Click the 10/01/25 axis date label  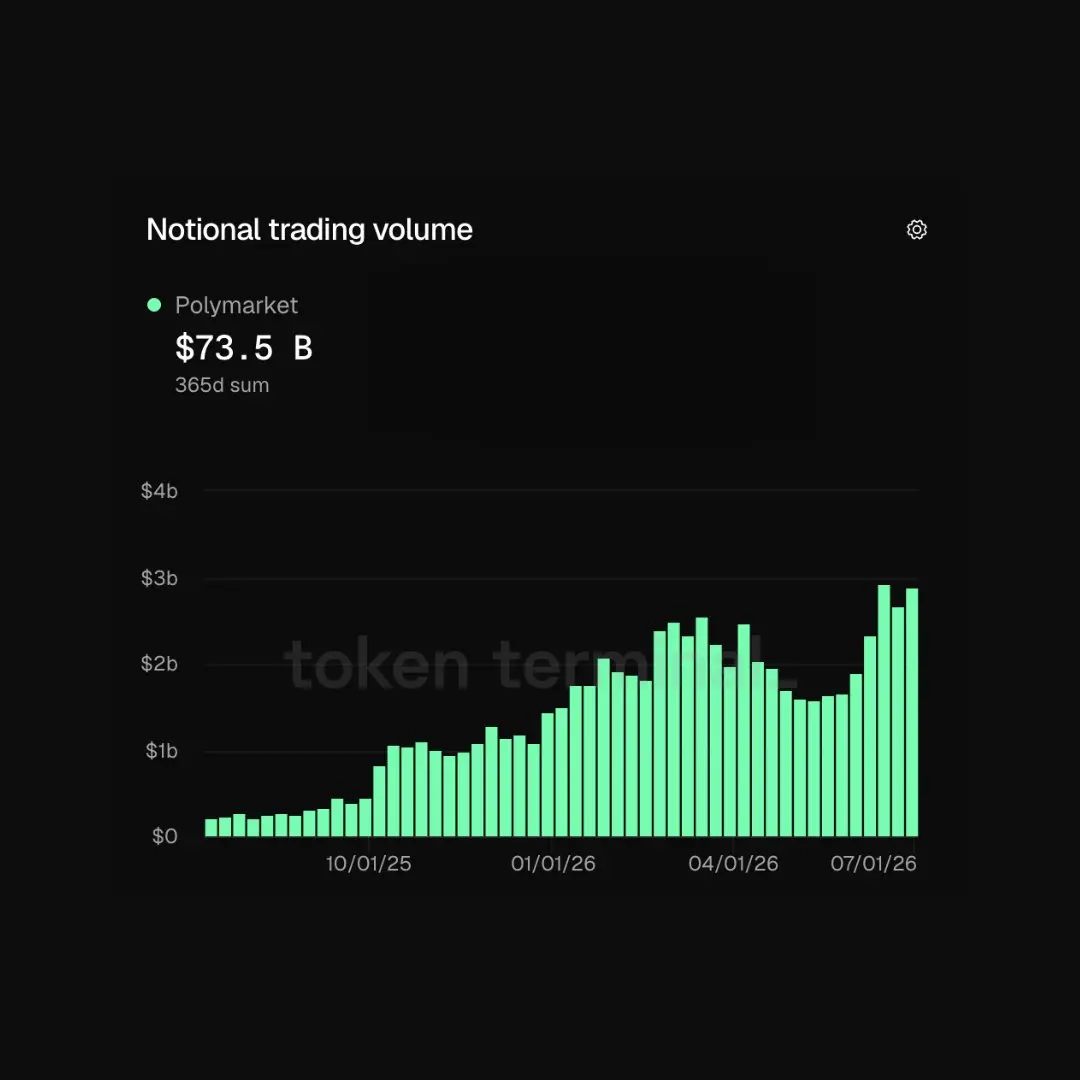click(x=368, y=864)
